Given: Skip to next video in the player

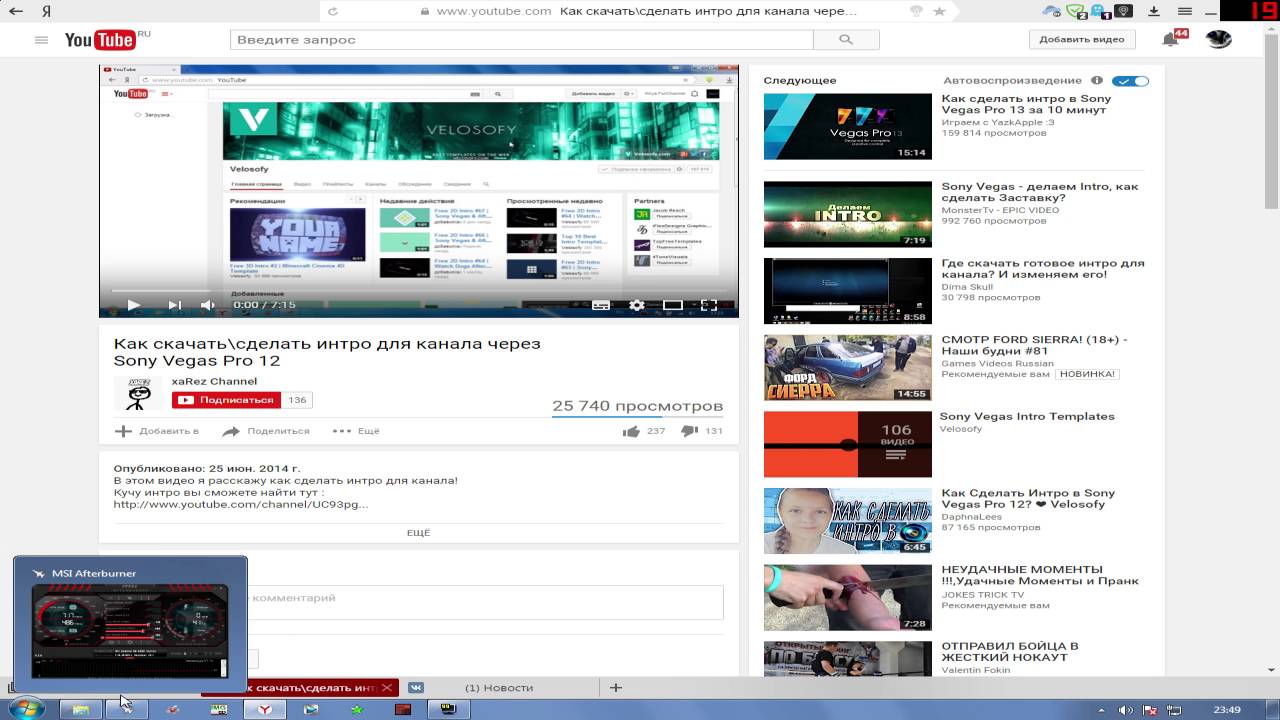Looking at the screenshot, I should tap(174, 305).
